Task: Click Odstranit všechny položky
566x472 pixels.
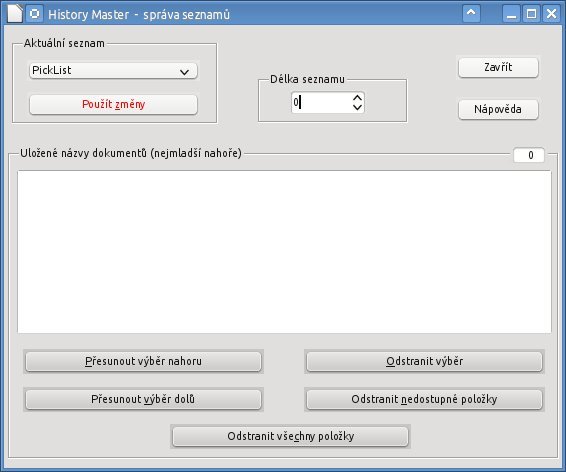Action: tap(290, 436)
